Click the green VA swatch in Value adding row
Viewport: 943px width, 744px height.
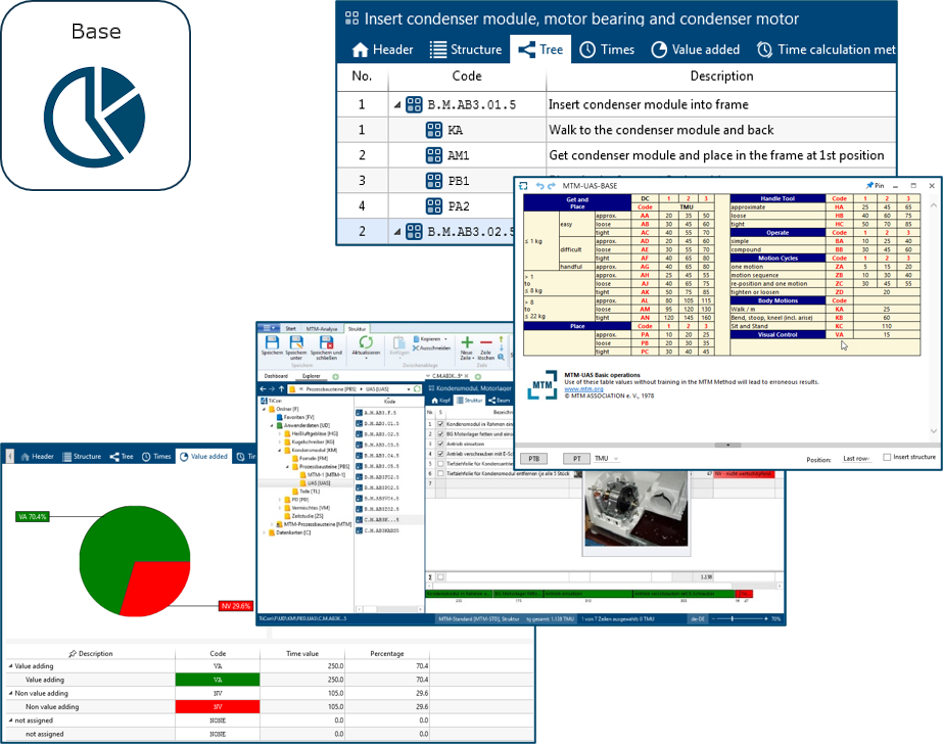(218, 680)
